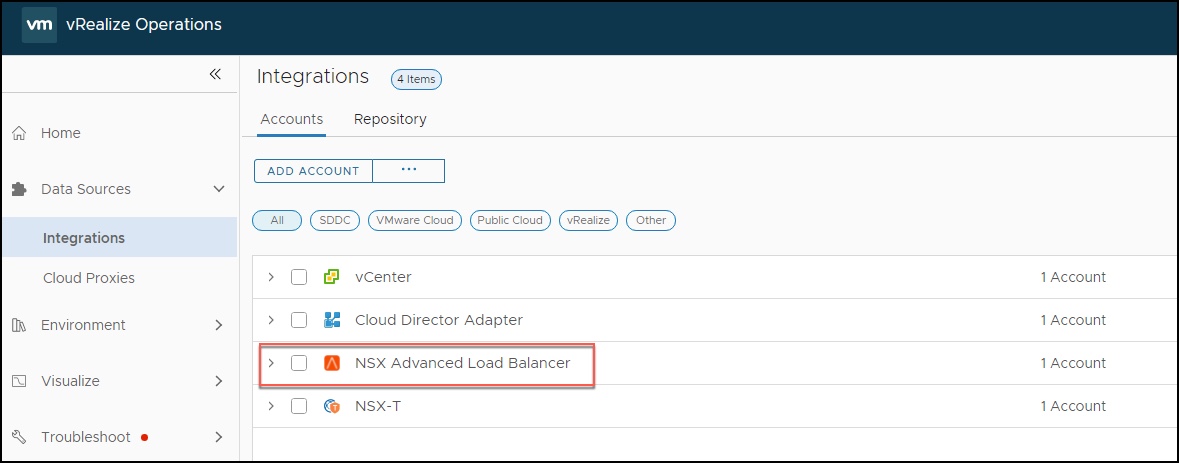Click the Visualize chart icon
1179x463 pixels.
click(x=20, y=381)
